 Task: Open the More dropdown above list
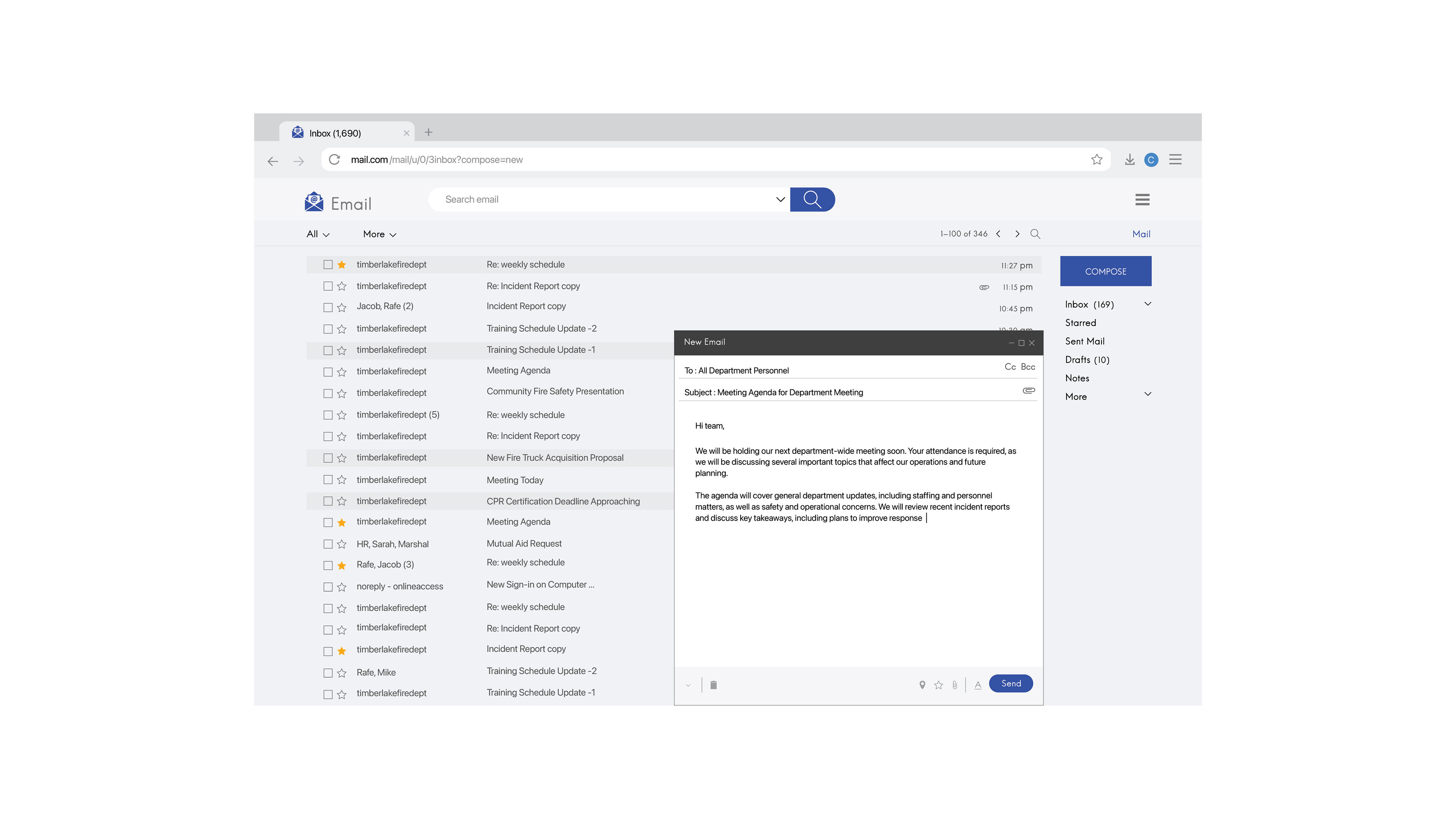(379, 234)
